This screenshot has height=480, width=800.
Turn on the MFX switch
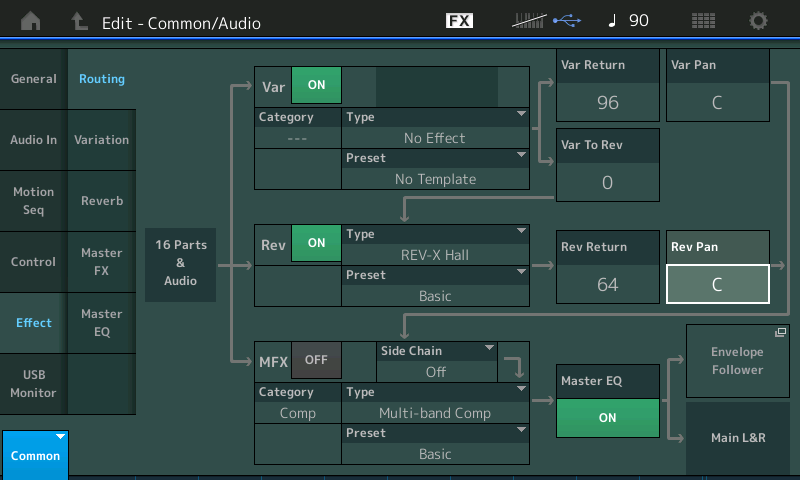(316, 360)
